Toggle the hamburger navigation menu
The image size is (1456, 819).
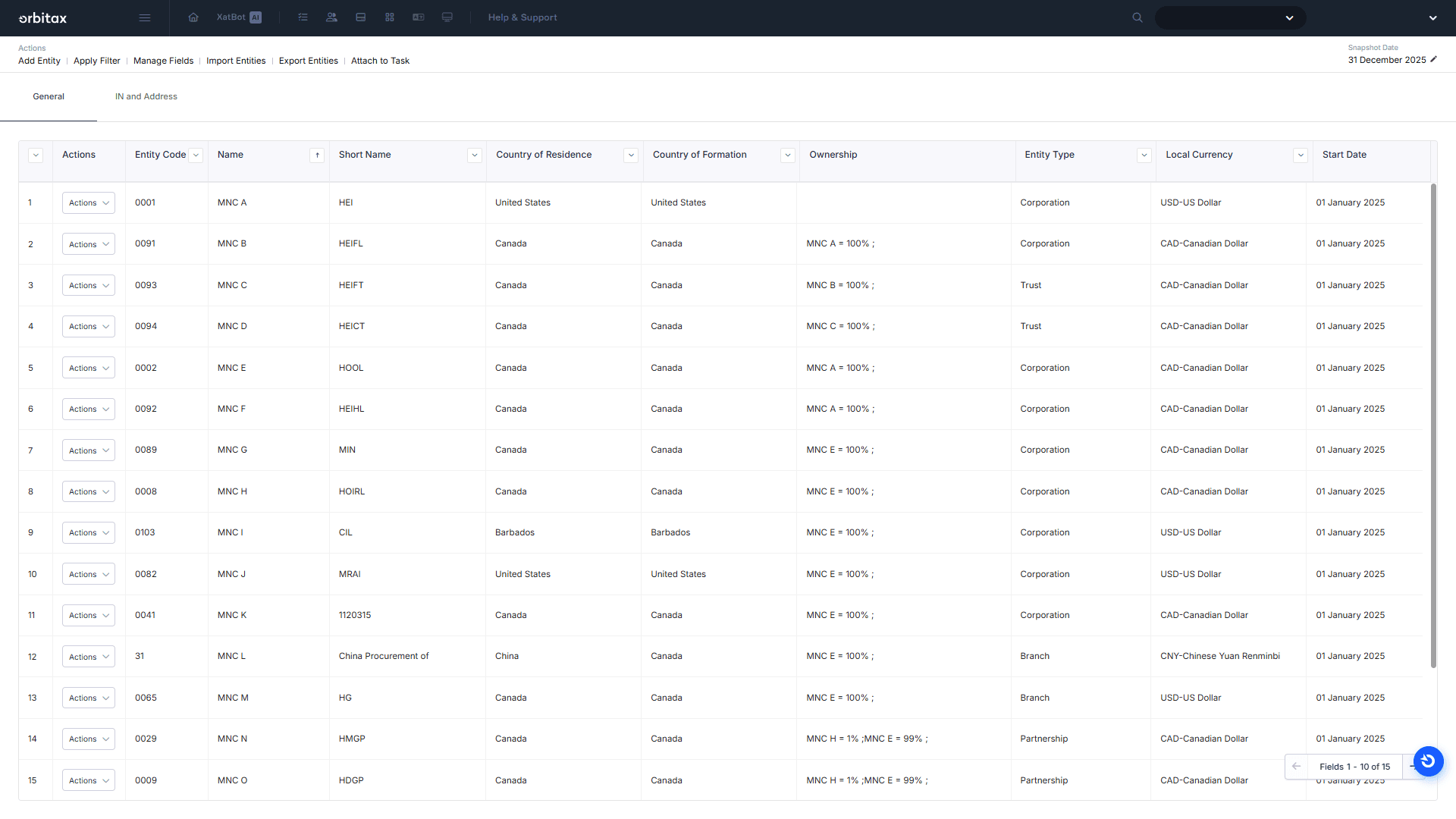[145, 17]
